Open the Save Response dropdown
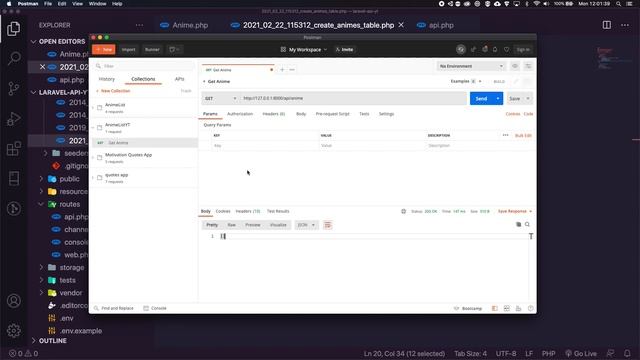This screenshot has height=360, width=640. click(515, 211)
